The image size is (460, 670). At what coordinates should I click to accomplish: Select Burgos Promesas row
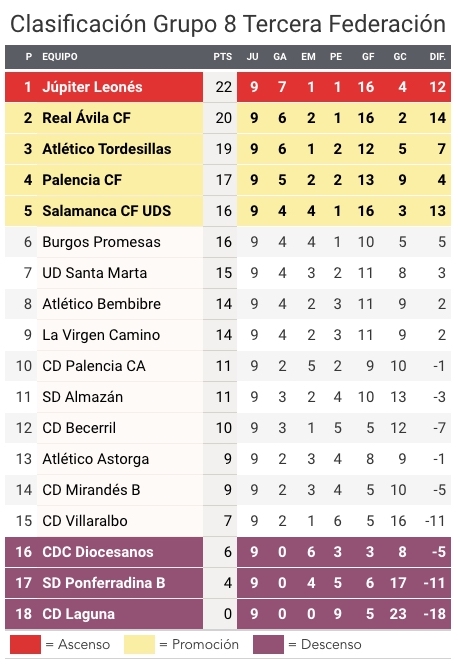point(228,242)
